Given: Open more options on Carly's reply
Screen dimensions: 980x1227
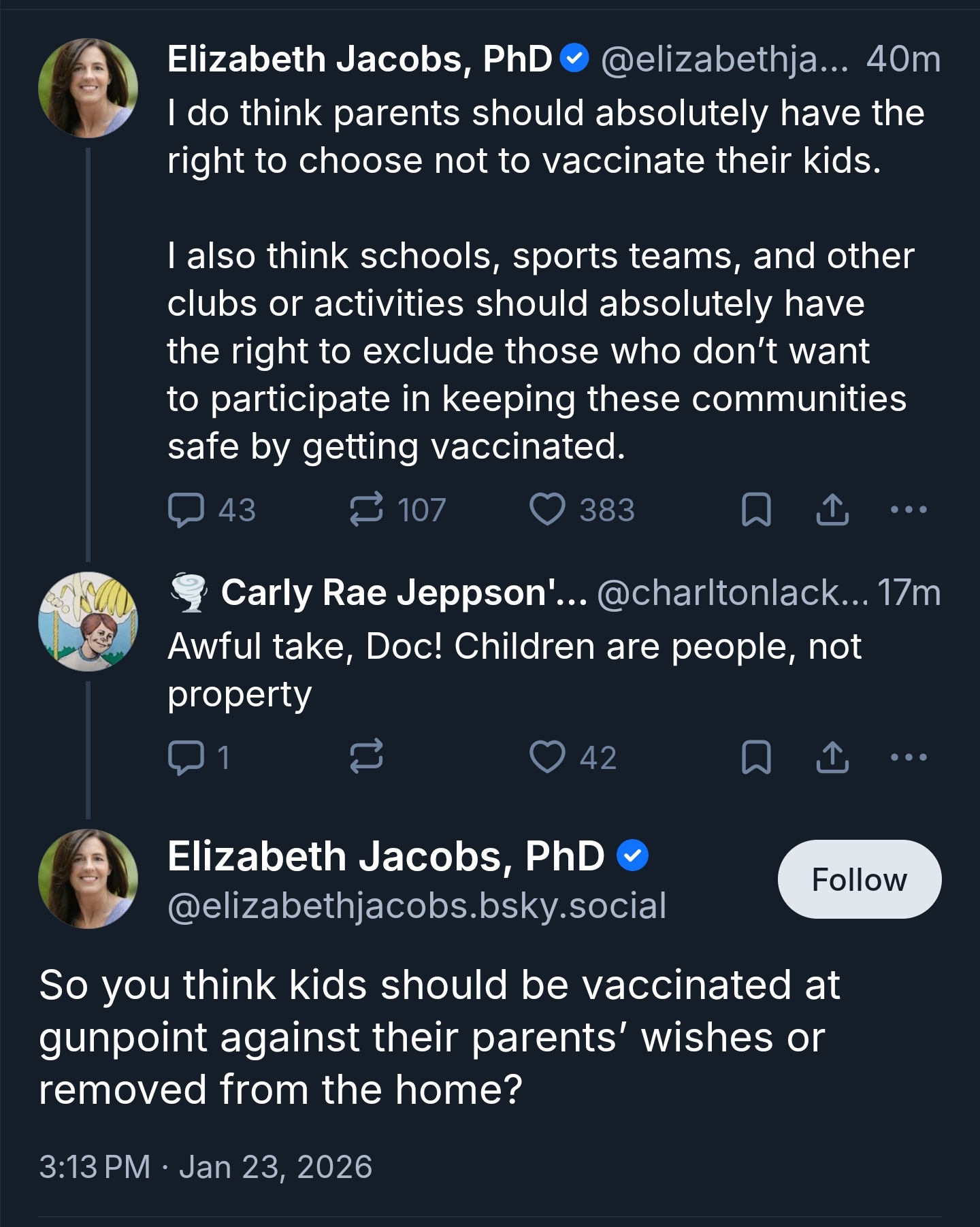Looking at the screenshot, I should coord(909,757).
